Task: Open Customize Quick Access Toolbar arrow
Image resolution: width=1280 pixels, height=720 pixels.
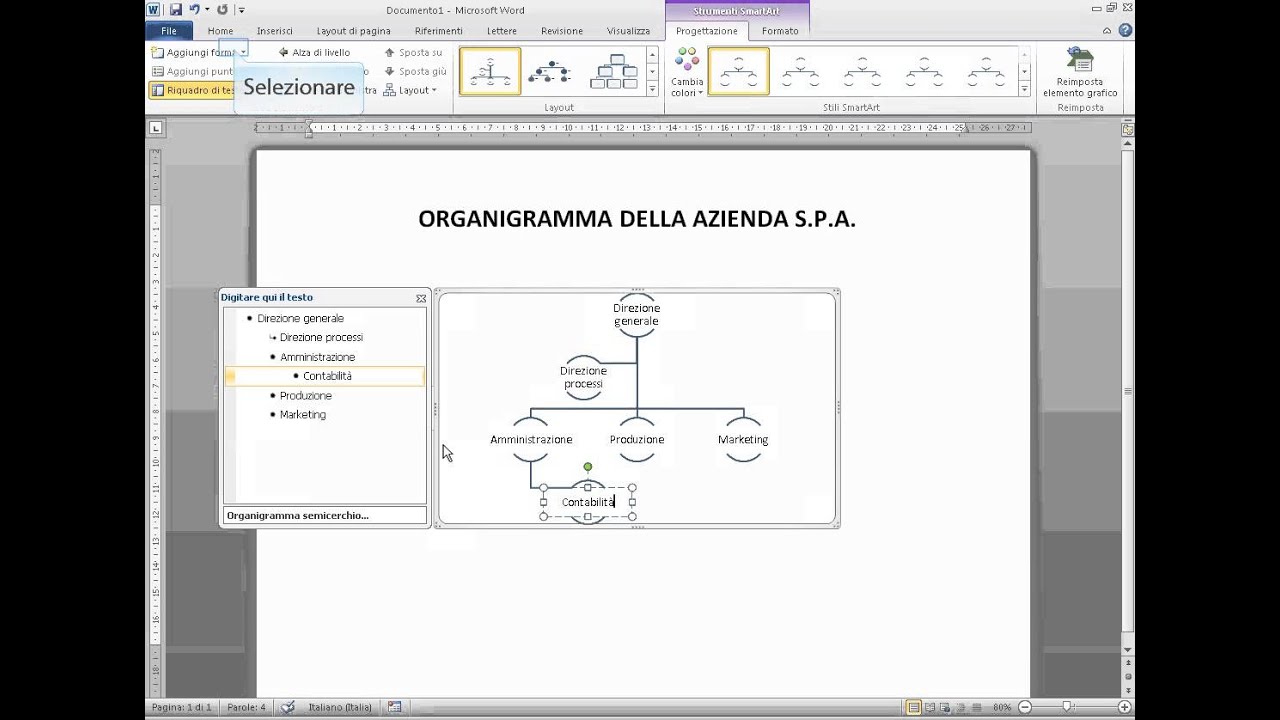Action: pyautogui.click(x=241, y=10)
